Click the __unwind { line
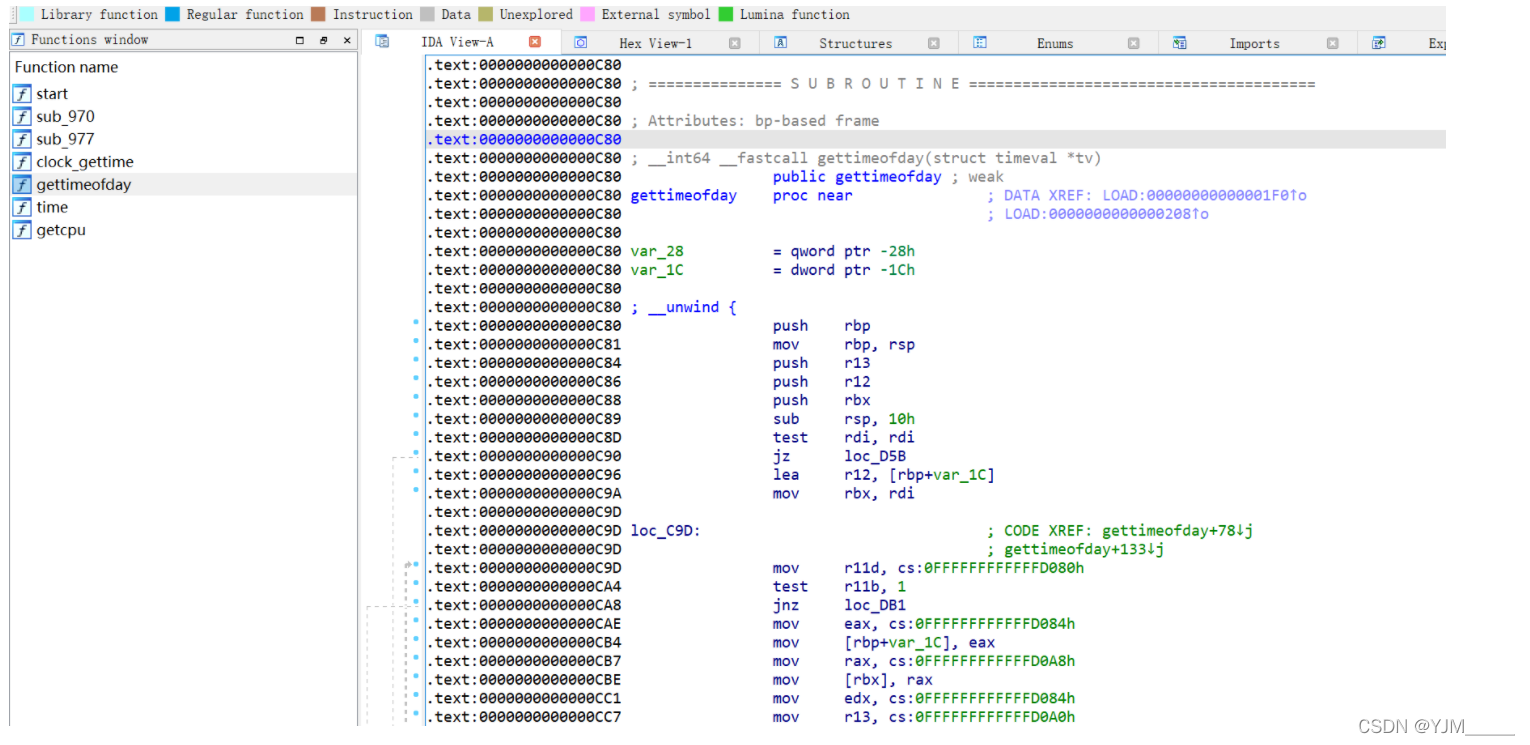Image resolution: width=1530 pixels, height=745 pixels. pyautogui.click(x=683, y=307)
